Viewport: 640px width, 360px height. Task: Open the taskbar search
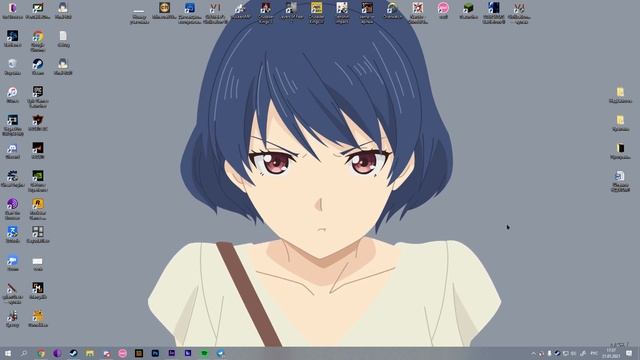click(x=24, y=353)
